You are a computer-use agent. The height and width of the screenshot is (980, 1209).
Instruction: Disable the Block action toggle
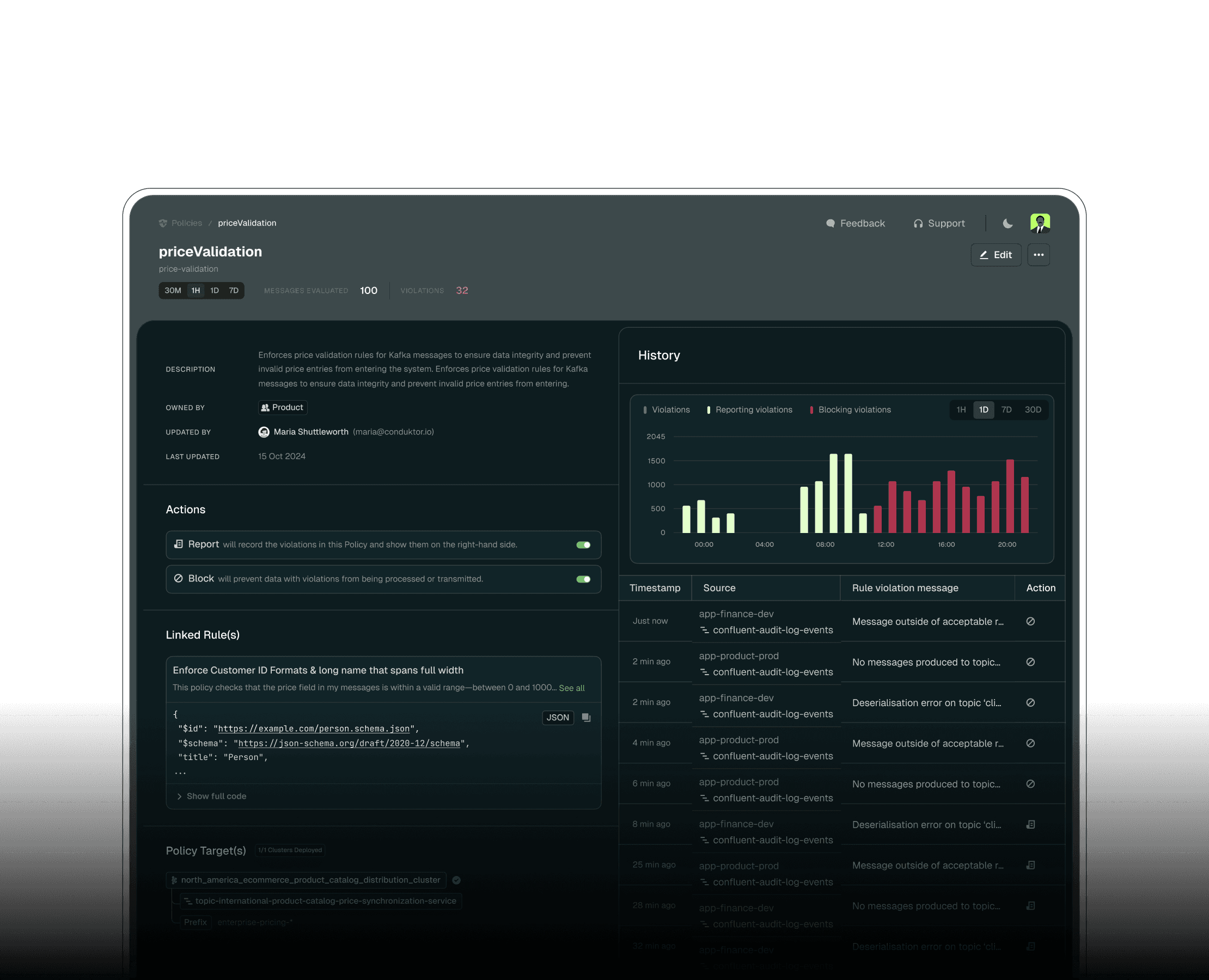(583, 579)
